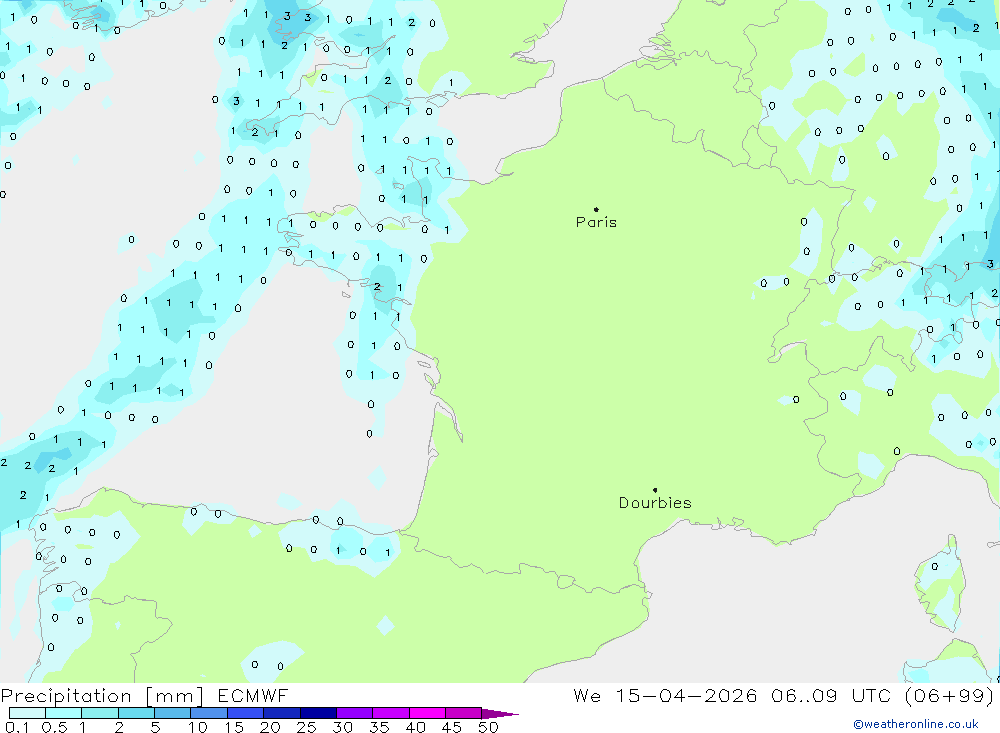Select the 0.1 mm lightest legend swatch

coord(27,713)
